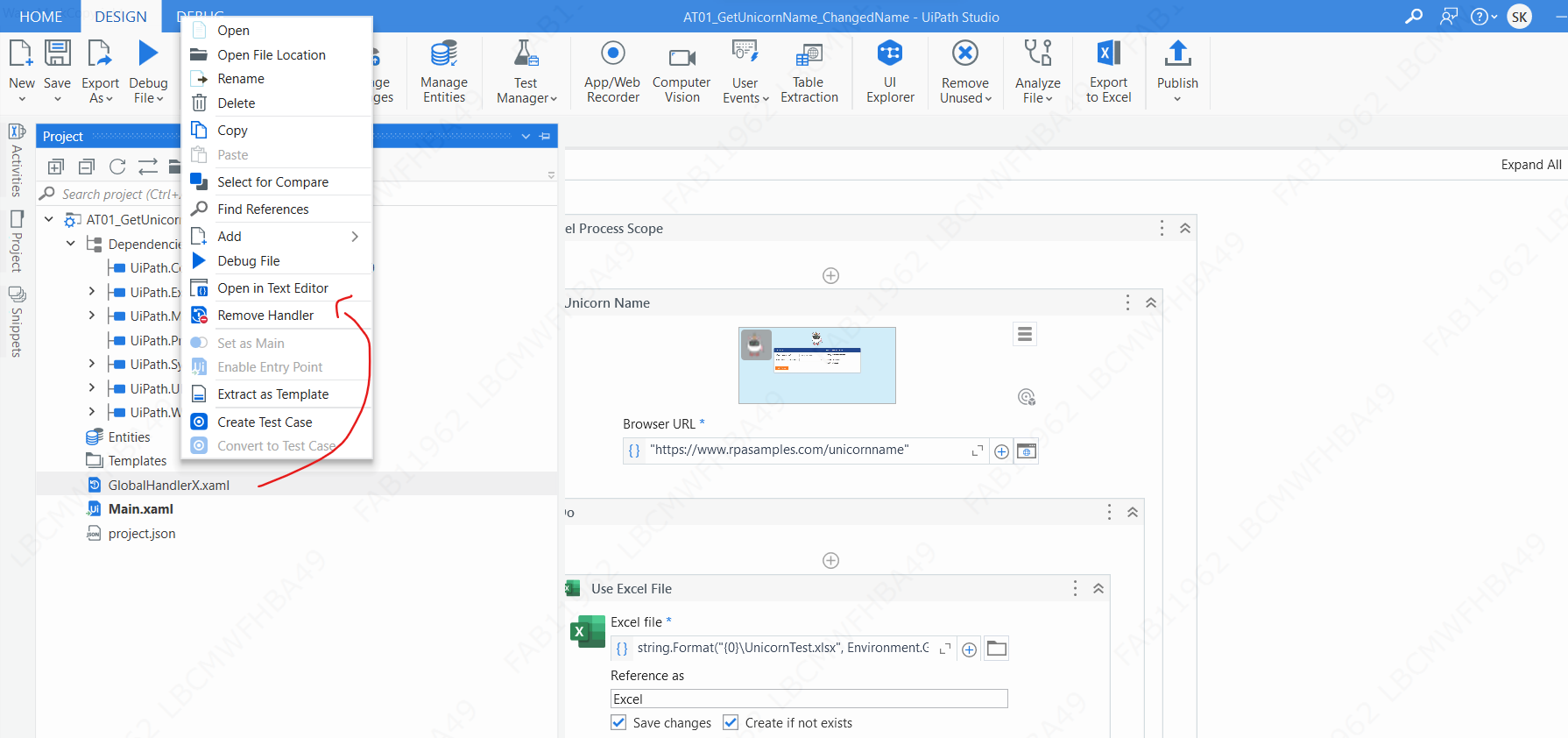Open the three-dot menu on Unicorn Name card
The height and width of the screenshot is (738, 1568).
[1127, 302]
